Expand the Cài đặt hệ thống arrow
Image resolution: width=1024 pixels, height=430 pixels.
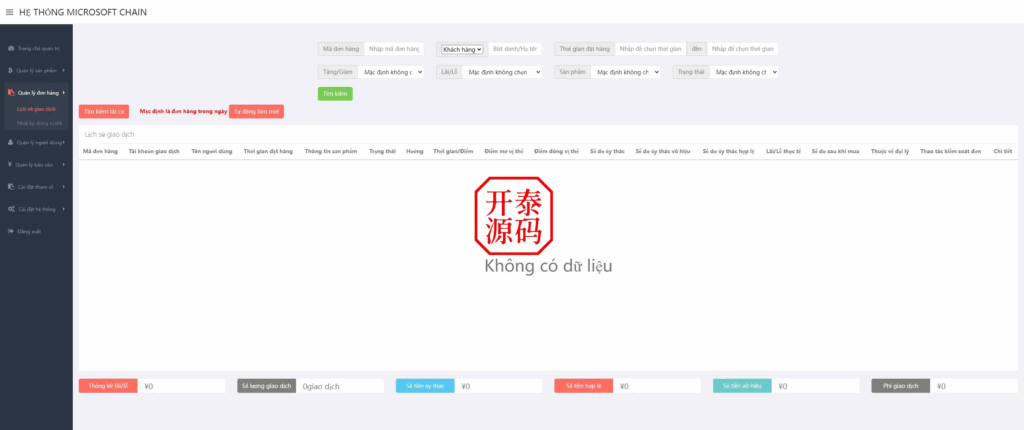click(64, 209)
